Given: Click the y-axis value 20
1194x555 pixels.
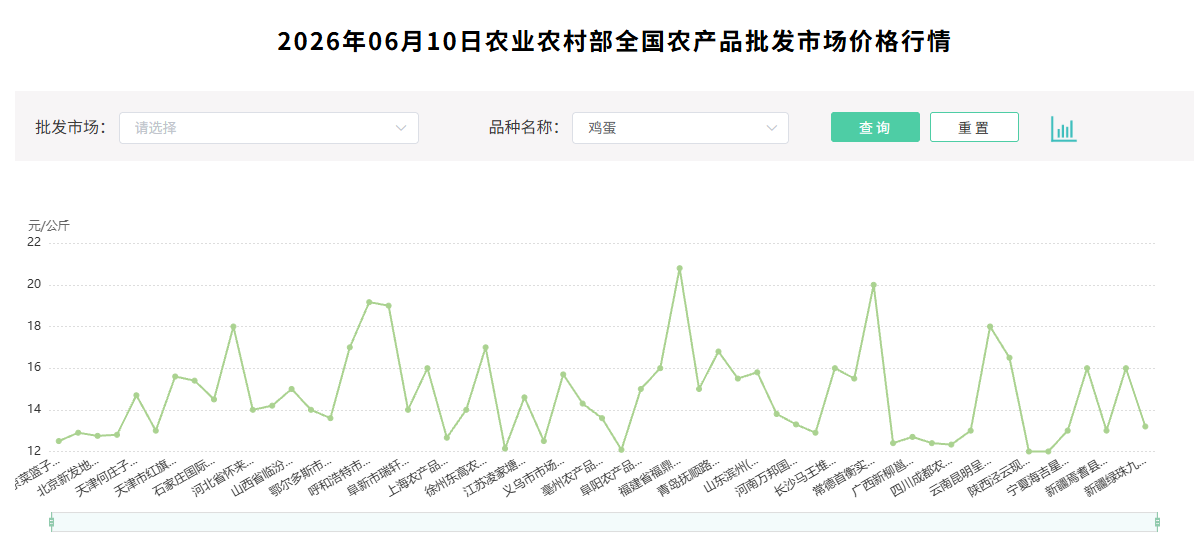Looking at the screenshot, I should pos(34,285).
